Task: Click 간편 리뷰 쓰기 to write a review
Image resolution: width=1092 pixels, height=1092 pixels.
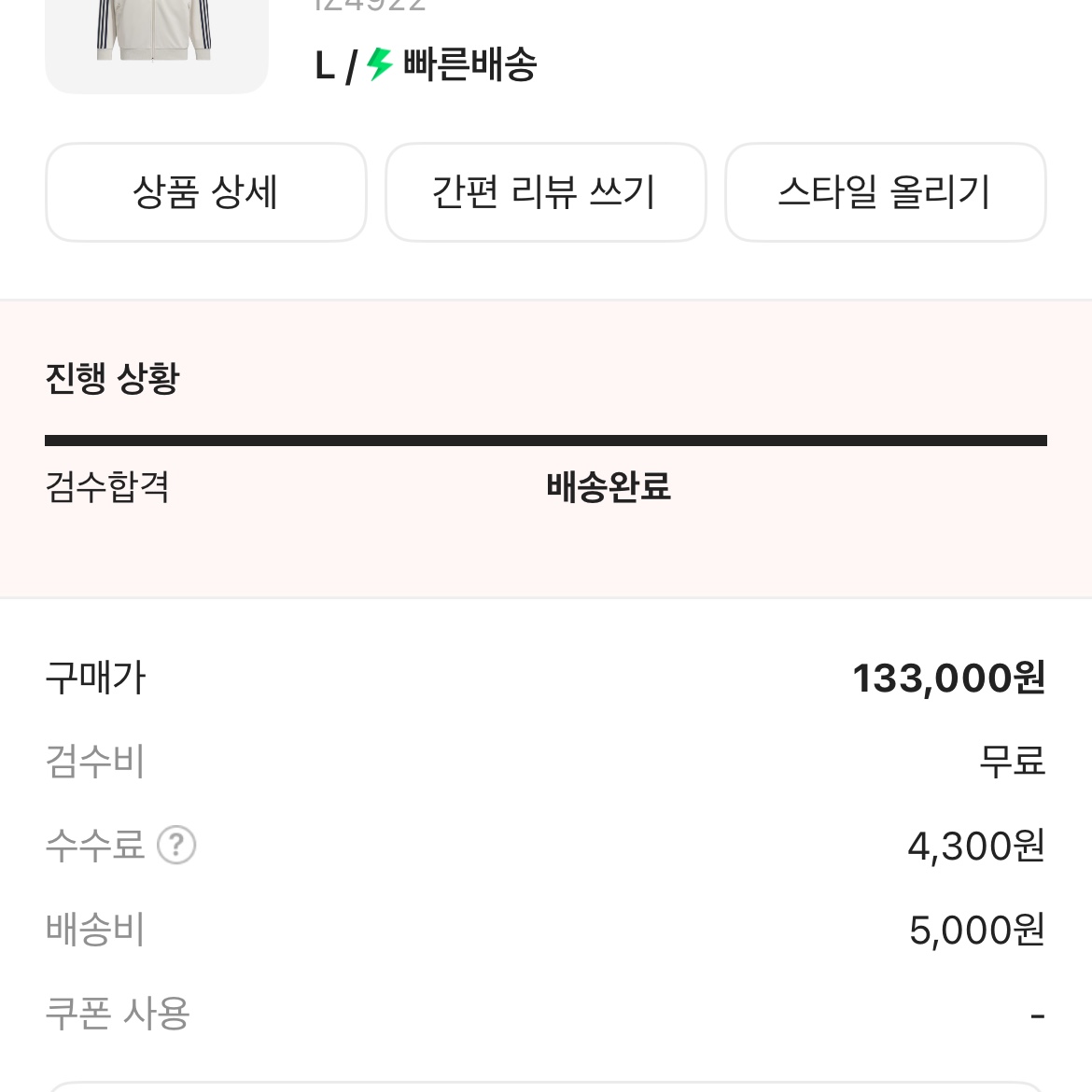Action: coord(545,192)
